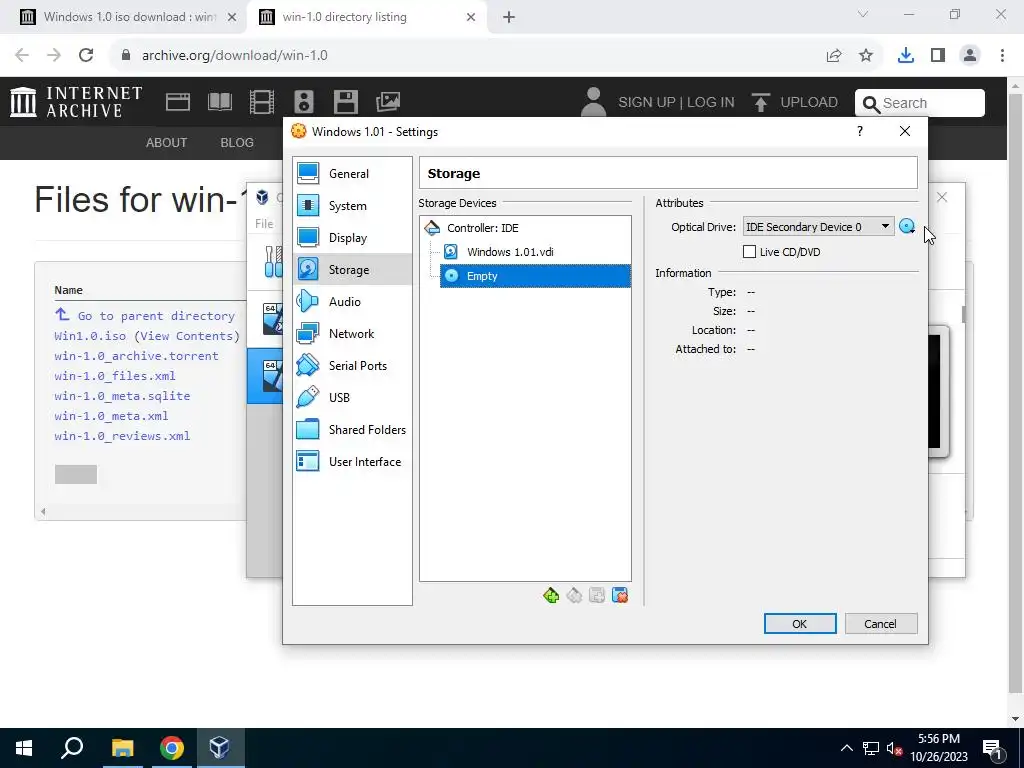Click win-1.0_meta.xml link
Image resolution: width=1024 pixels, height=768 pixels.
[112, 416]
